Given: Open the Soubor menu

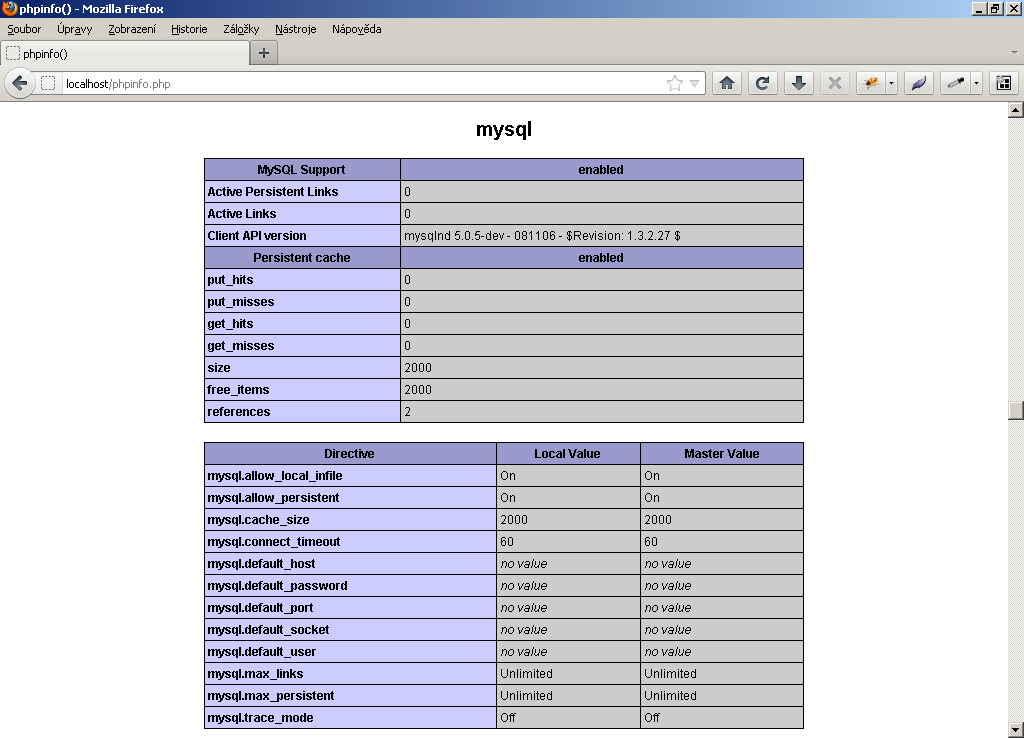Looking at the screenshot, I should click(x=24, y=29).
